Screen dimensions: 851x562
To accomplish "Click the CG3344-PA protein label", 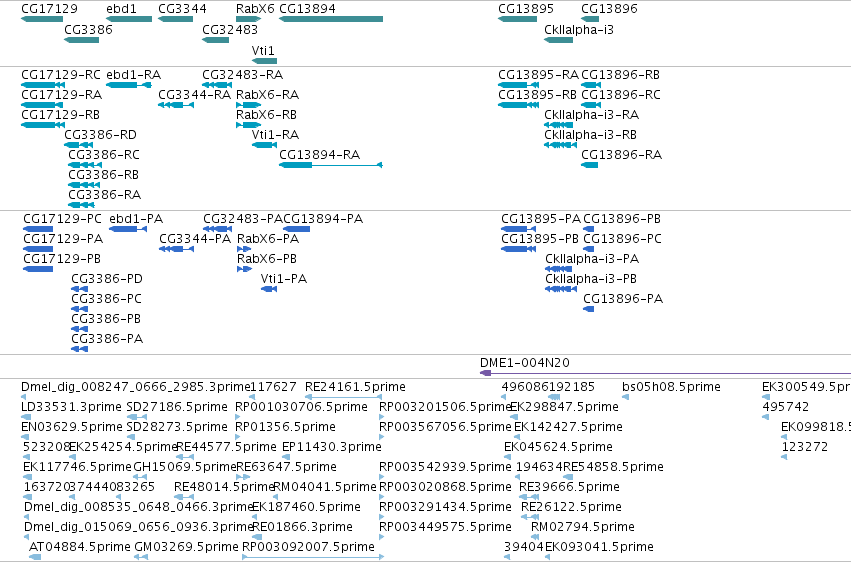I will coord(195,239).
